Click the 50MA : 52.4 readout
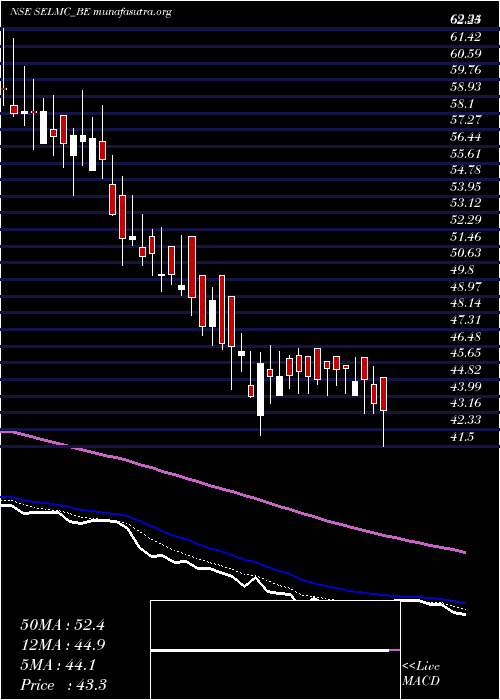 coord(63,625)
